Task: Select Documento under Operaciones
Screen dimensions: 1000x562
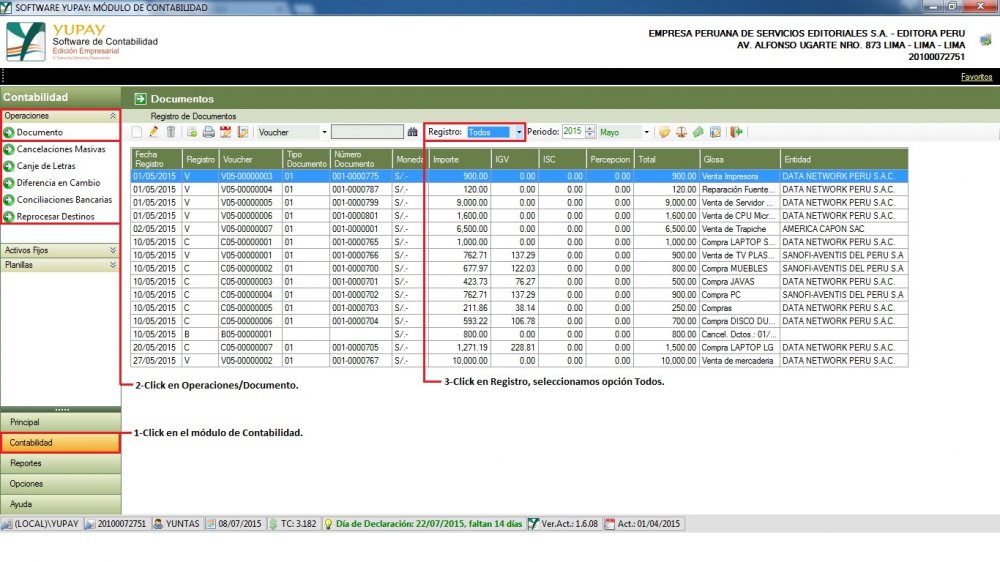Action: click(x=40, y=133)
